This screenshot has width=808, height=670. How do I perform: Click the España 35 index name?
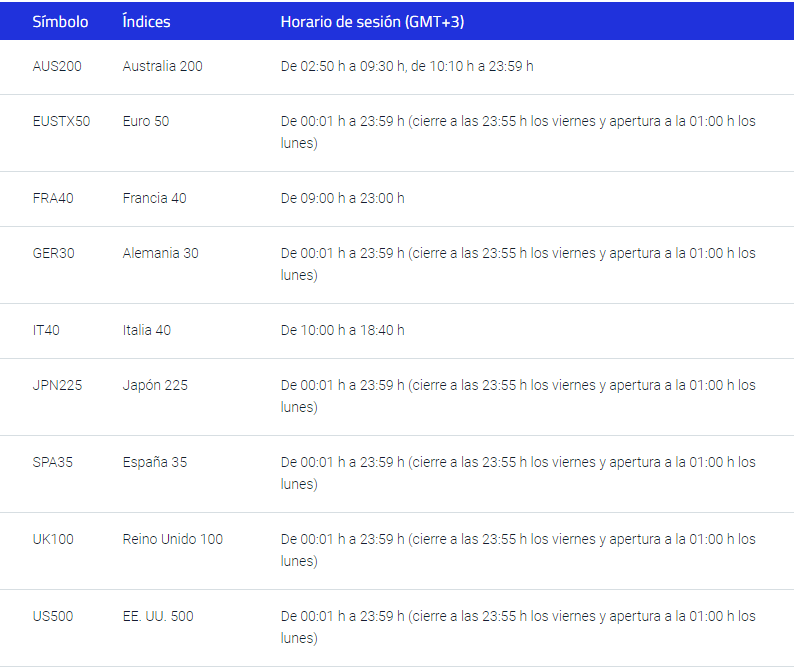[x=155, y=462]
